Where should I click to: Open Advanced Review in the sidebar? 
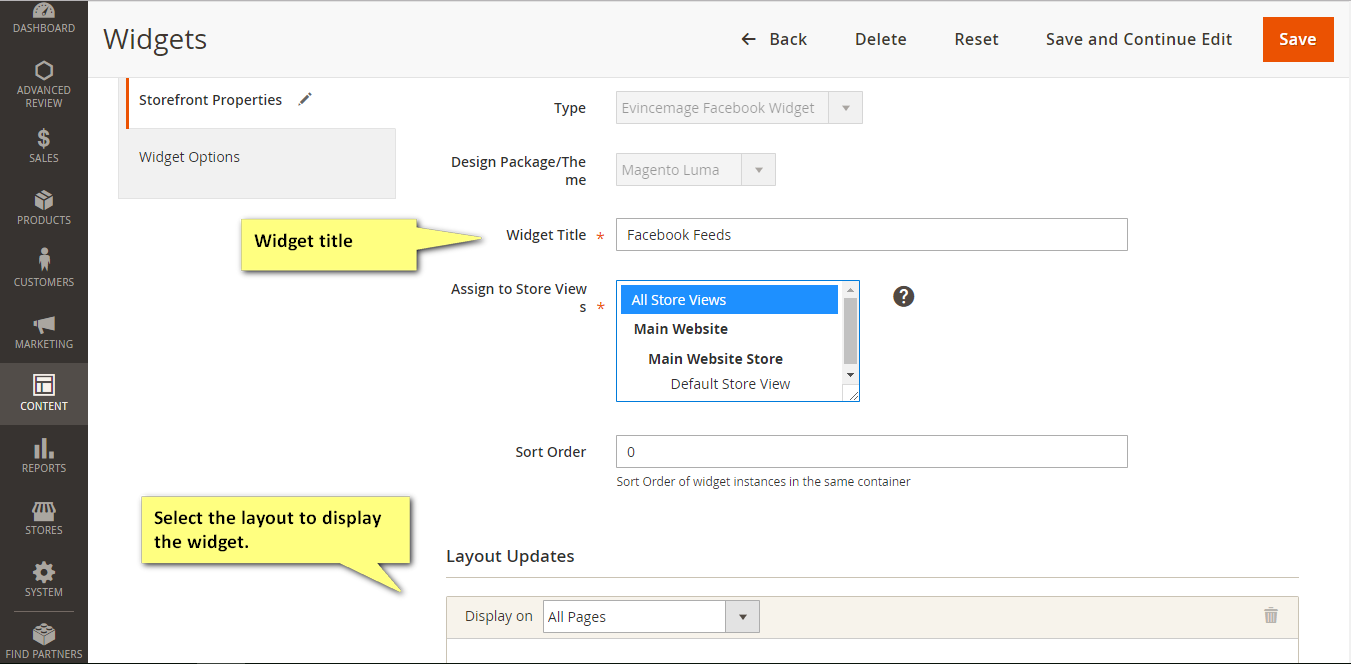click(43, 84)
